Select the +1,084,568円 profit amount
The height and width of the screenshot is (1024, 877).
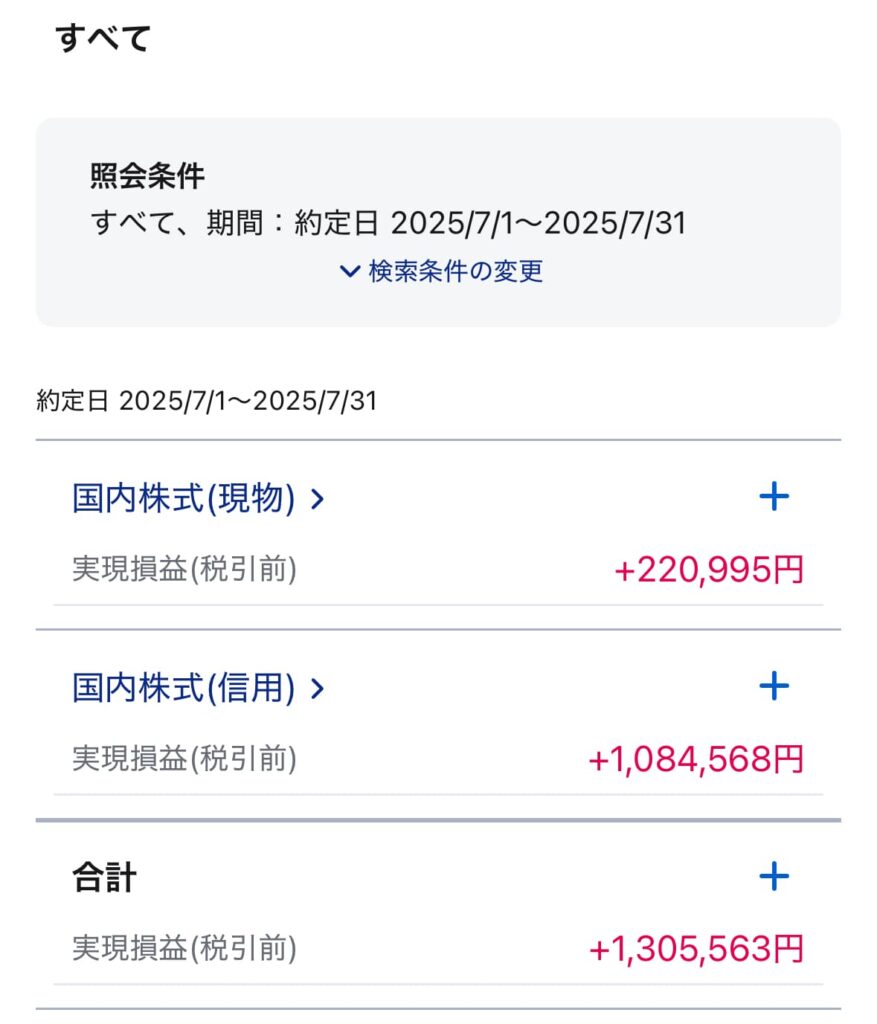(695, 760)
